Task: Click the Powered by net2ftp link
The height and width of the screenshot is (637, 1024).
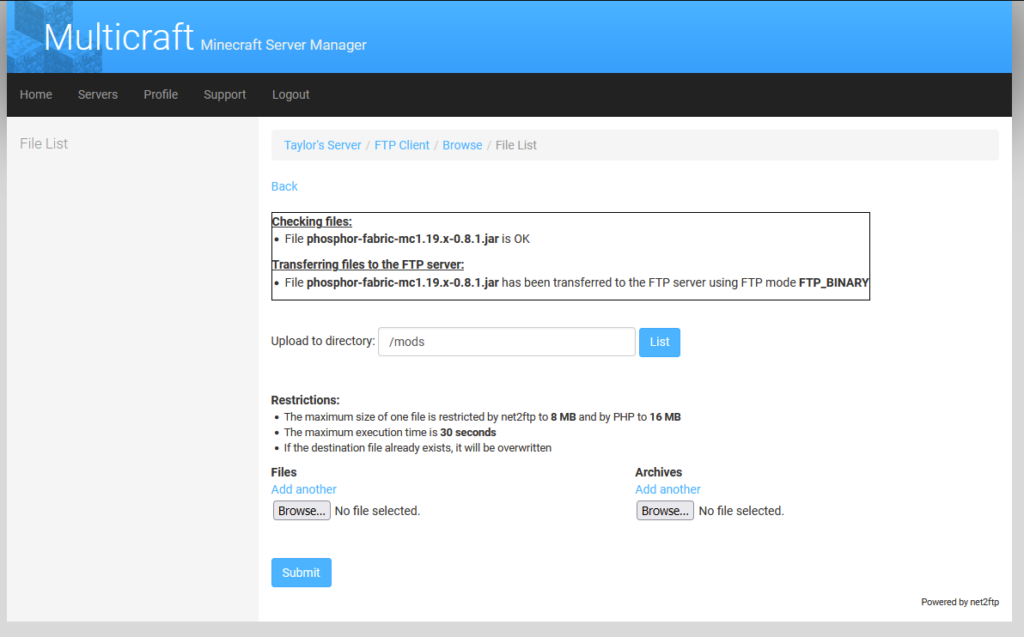Action: point(960,601)
